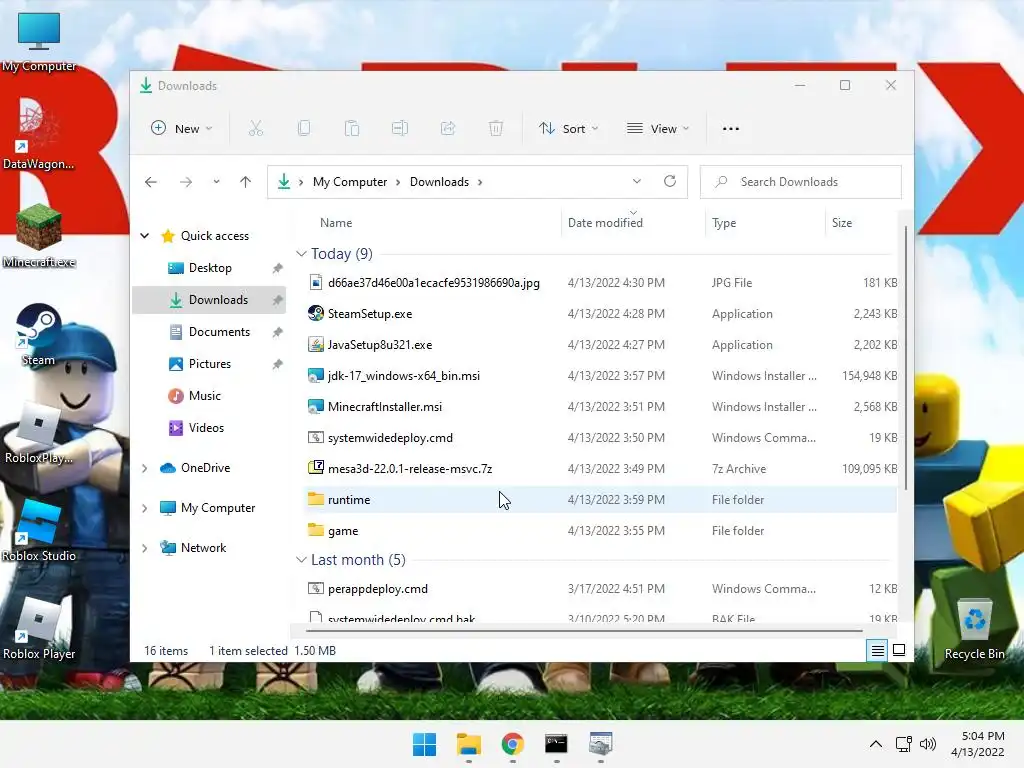Screen dimensions: 1024x768
Task: Open the terminal app on taskbar
Action: 556,744
